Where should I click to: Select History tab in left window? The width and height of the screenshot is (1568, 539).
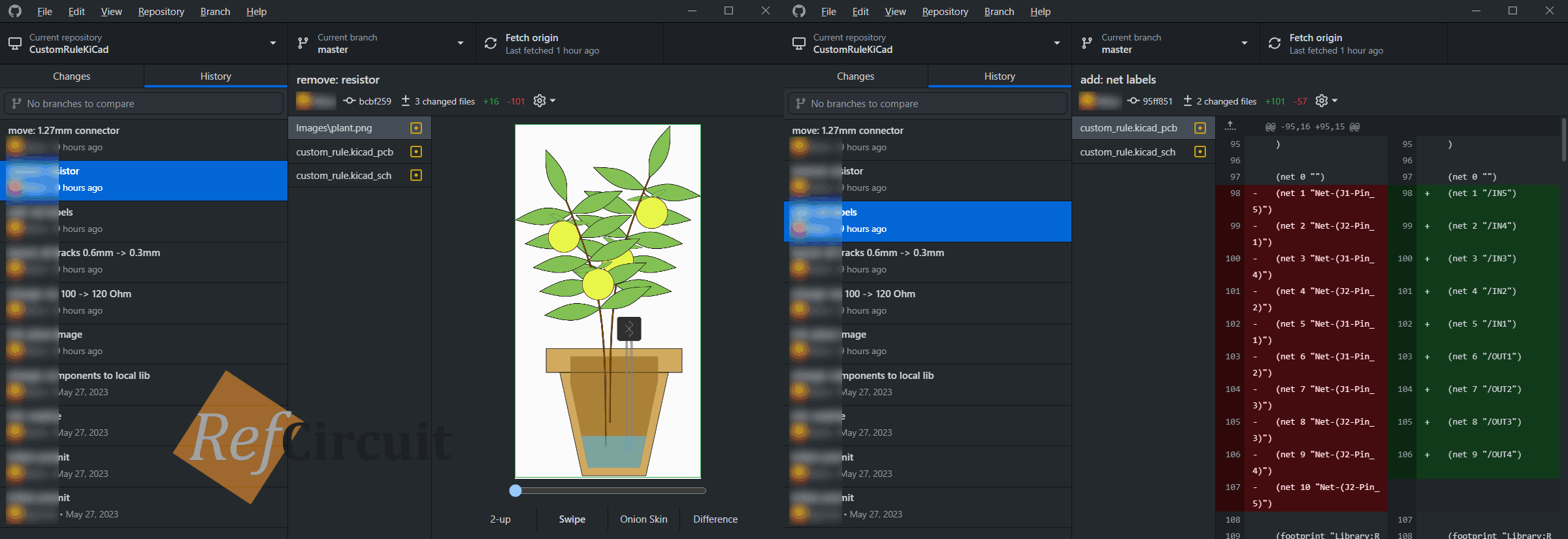coord(216,76)
